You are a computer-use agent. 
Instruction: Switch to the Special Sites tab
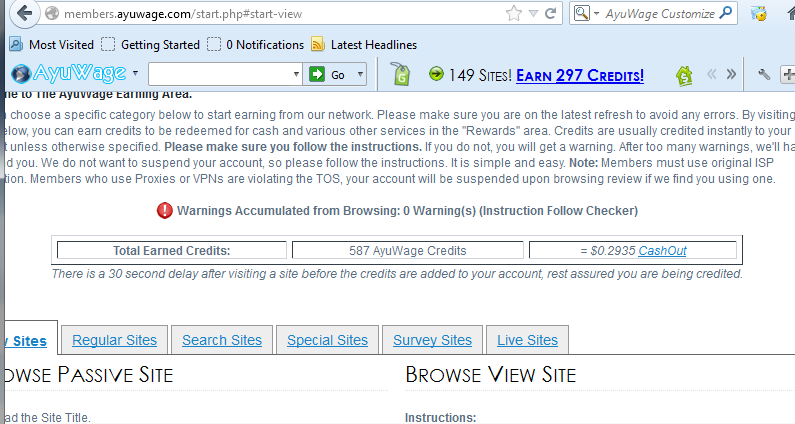(x=328, y=340)
